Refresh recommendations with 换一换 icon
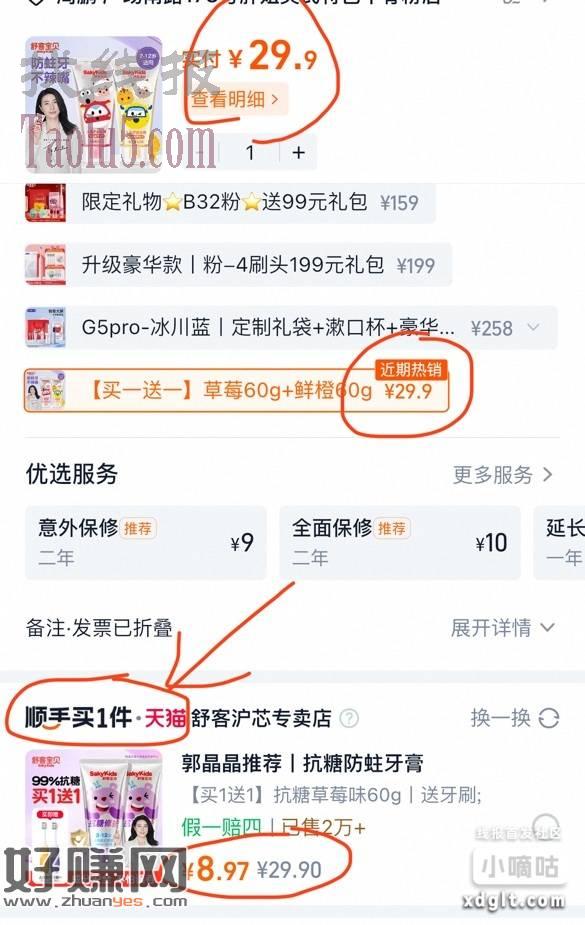The image size is (585, 925). coord(548,719)
